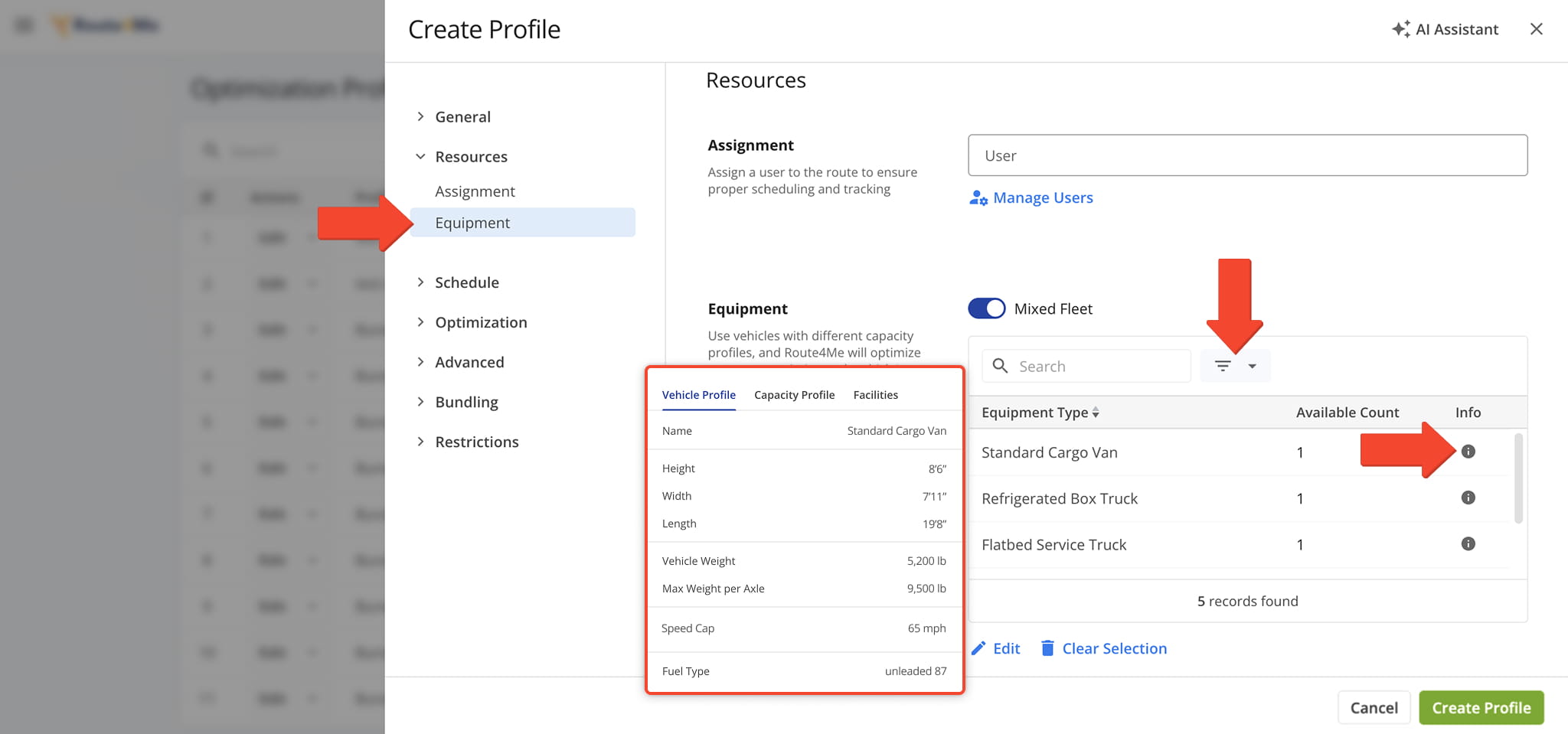Toggle the Mixed Fleet switch
Image resolution: width=1568 pixels, height=734 pixels.
(986, 308)
